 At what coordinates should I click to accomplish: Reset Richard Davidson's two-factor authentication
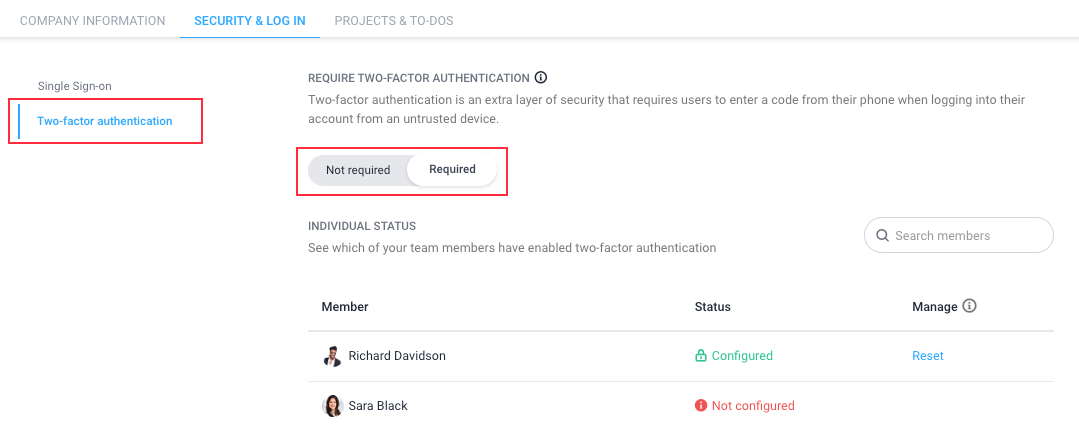[928, 356]
